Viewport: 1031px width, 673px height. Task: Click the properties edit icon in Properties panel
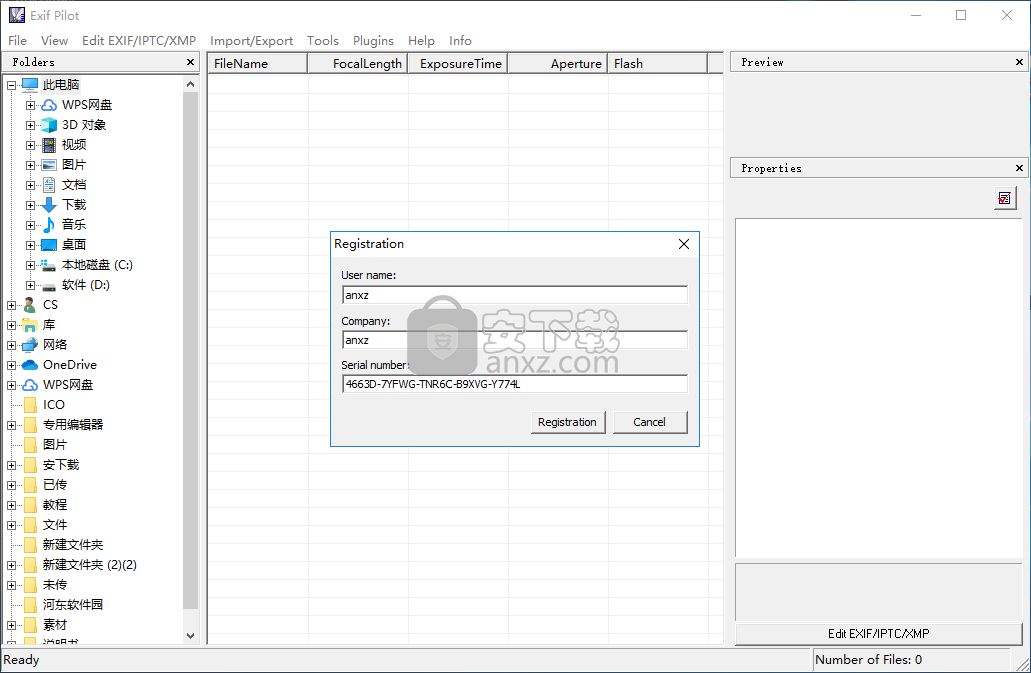(x=1005, y=198)
